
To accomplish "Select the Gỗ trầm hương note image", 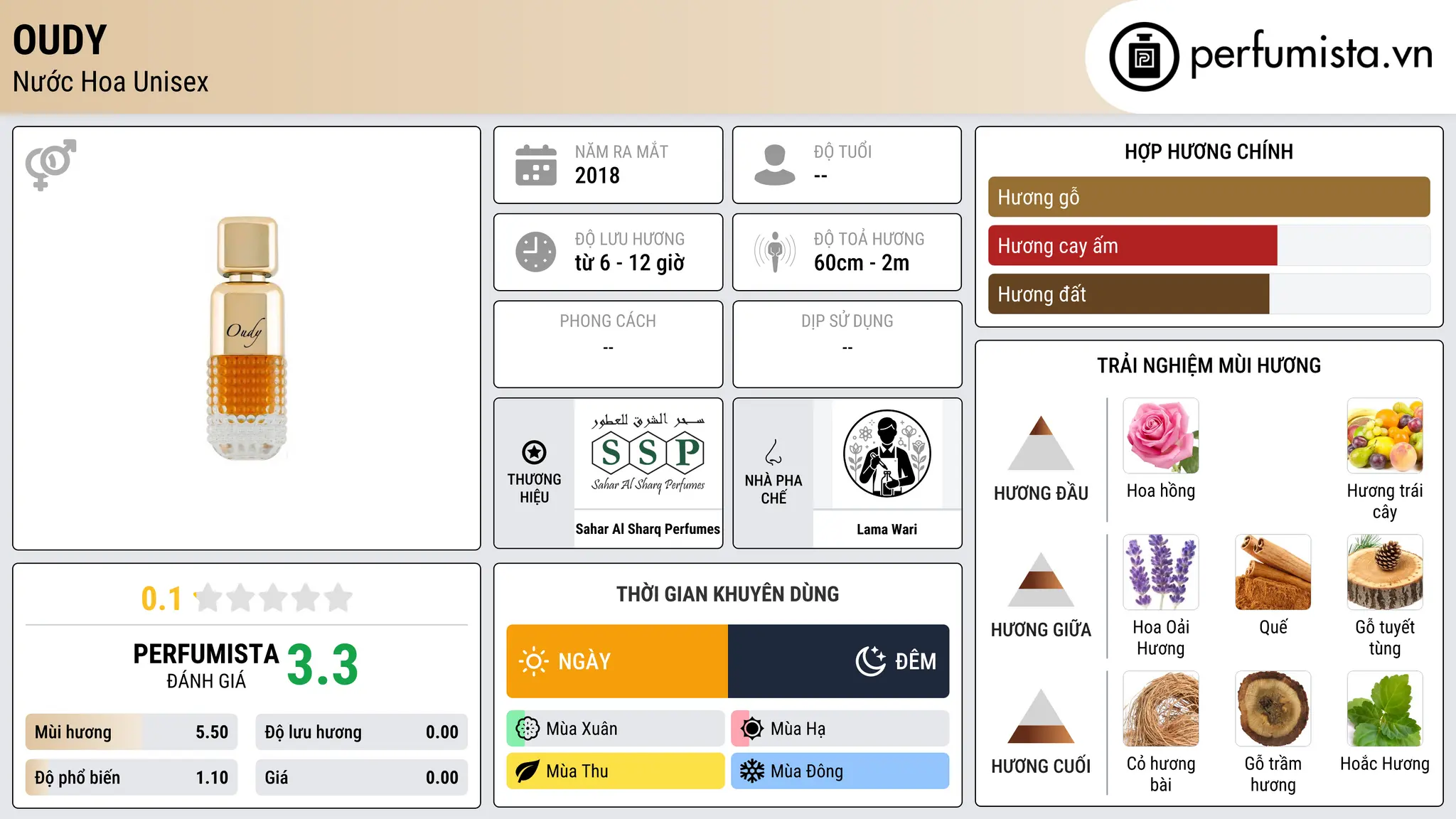I will [x=1273, y=709].
